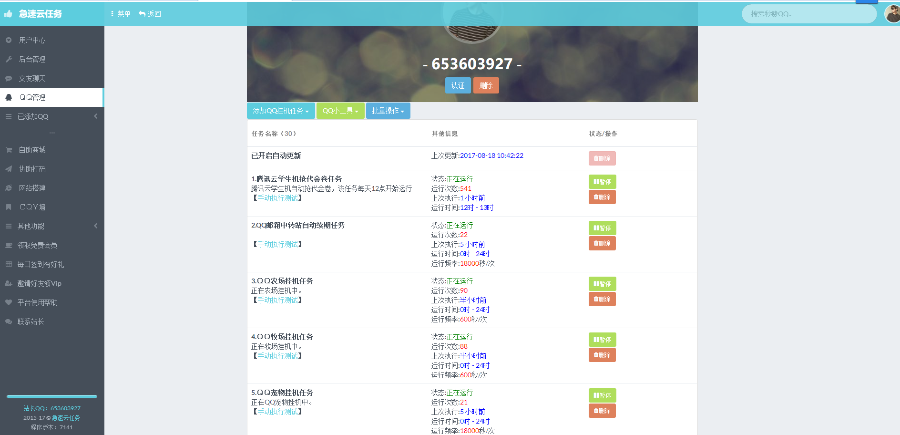900x435 pixels.
Task: Click the orange 删除 button under QQ number
Action: 486,85
